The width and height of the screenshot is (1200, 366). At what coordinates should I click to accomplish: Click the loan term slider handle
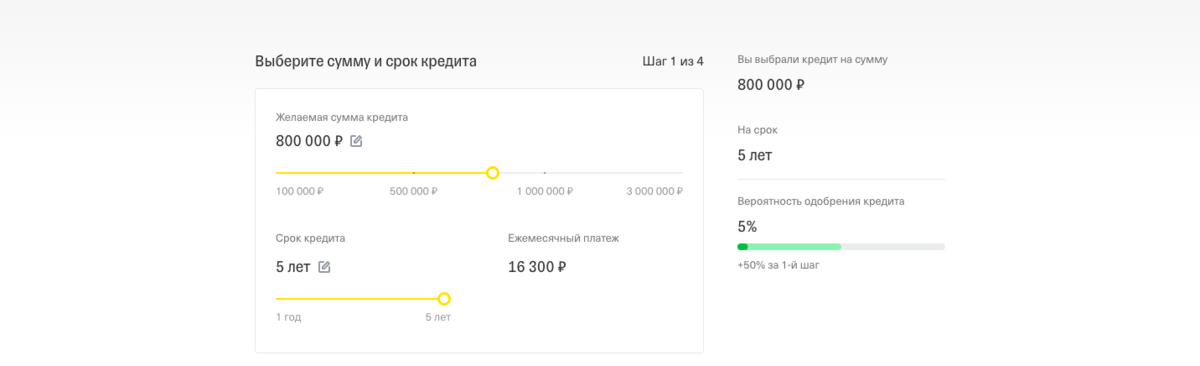(x=444, y=298)
